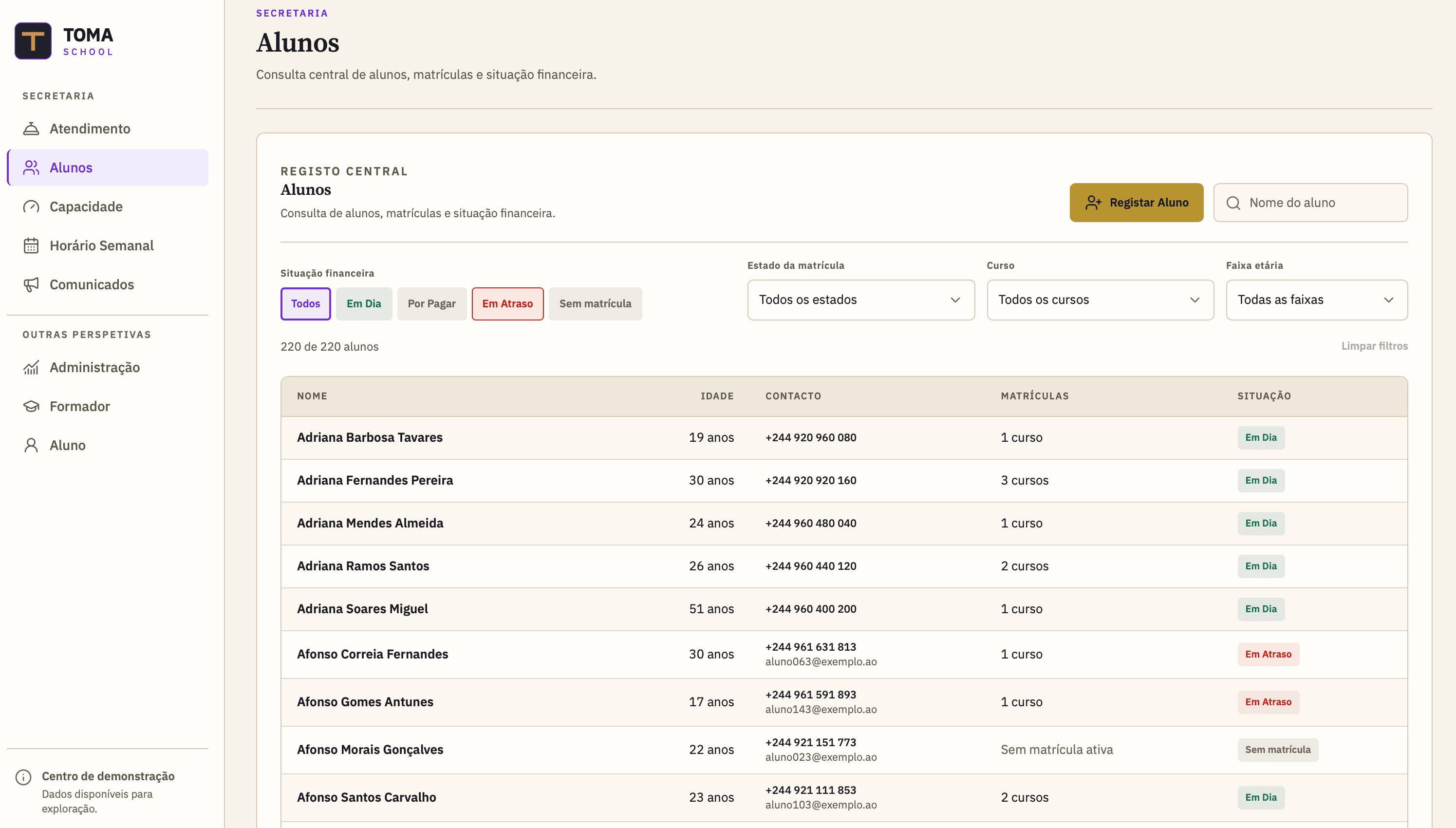Open student Afonso Santos Carvalho
Image resolution: width=1456 pixels, height=828 pixels.
click(x=367, y=798)
